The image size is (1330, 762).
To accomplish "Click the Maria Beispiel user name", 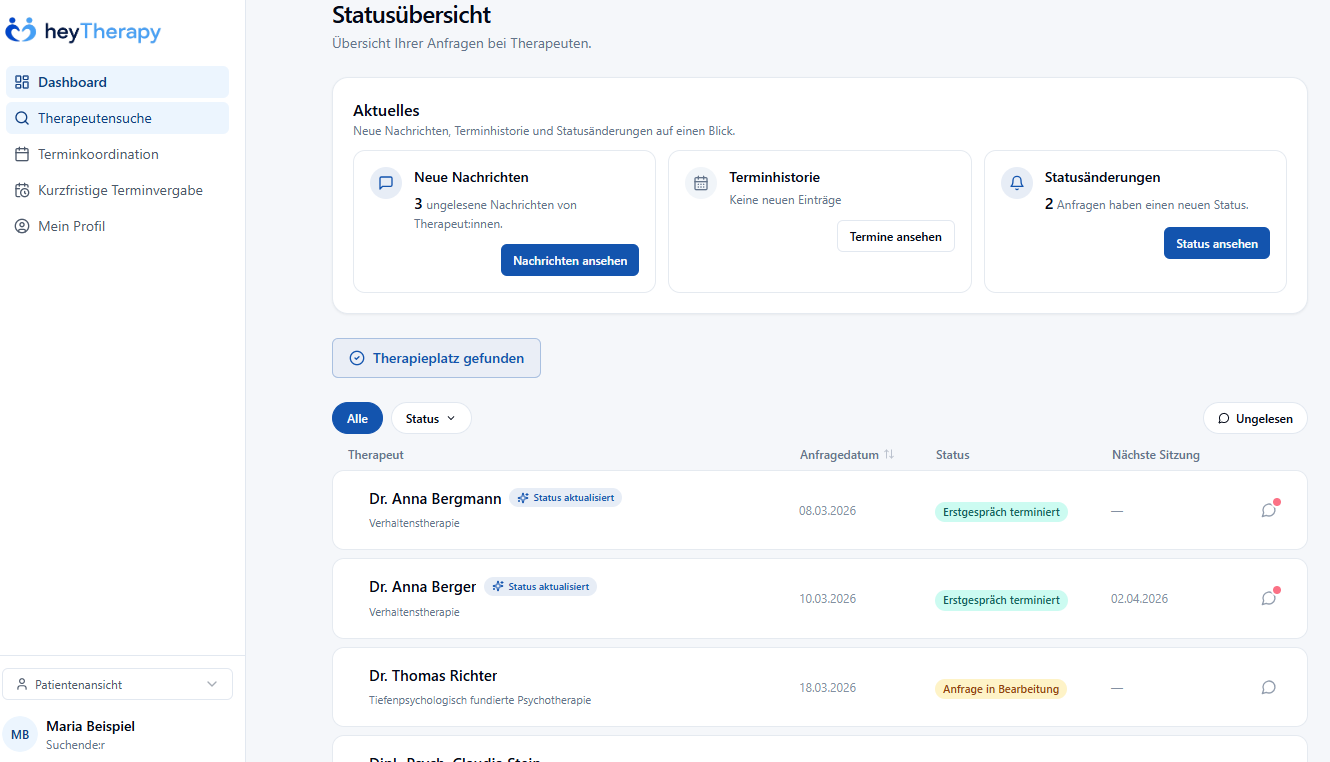I will tap(90, 726).
